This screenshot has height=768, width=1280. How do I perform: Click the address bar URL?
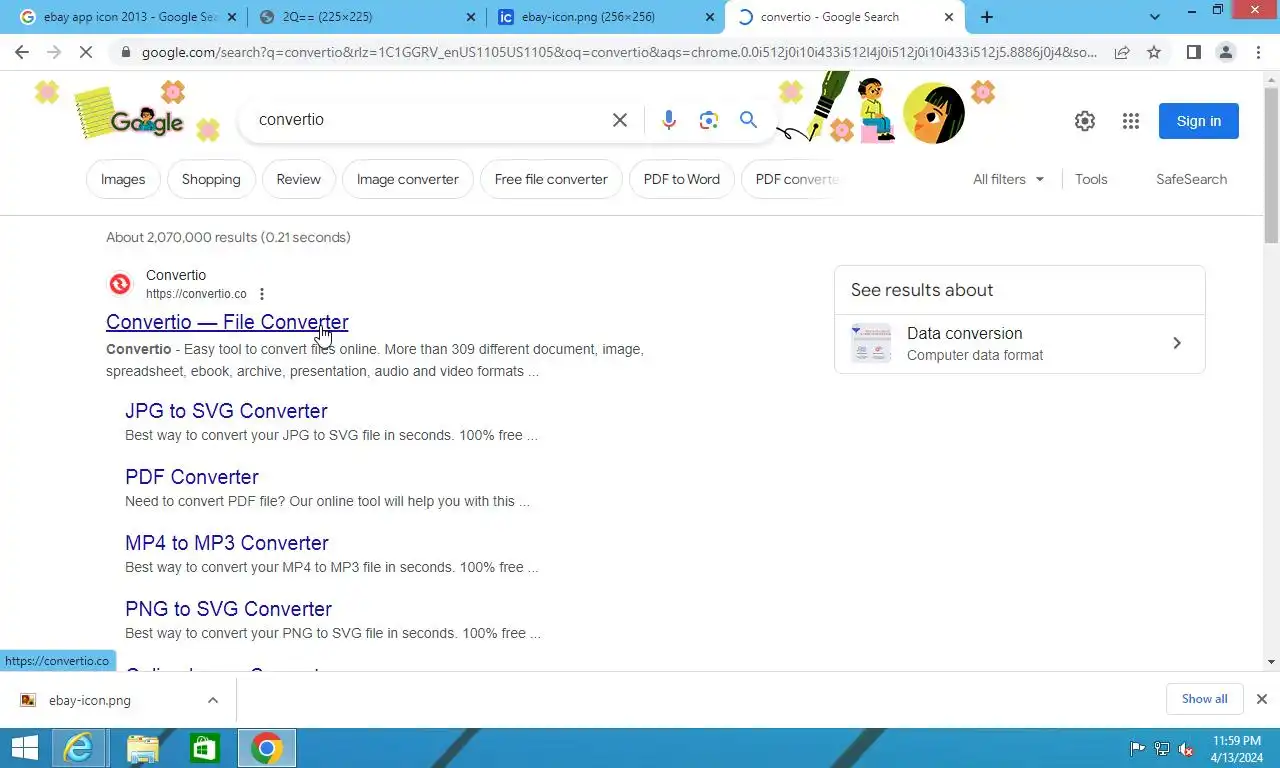[619, 52]
